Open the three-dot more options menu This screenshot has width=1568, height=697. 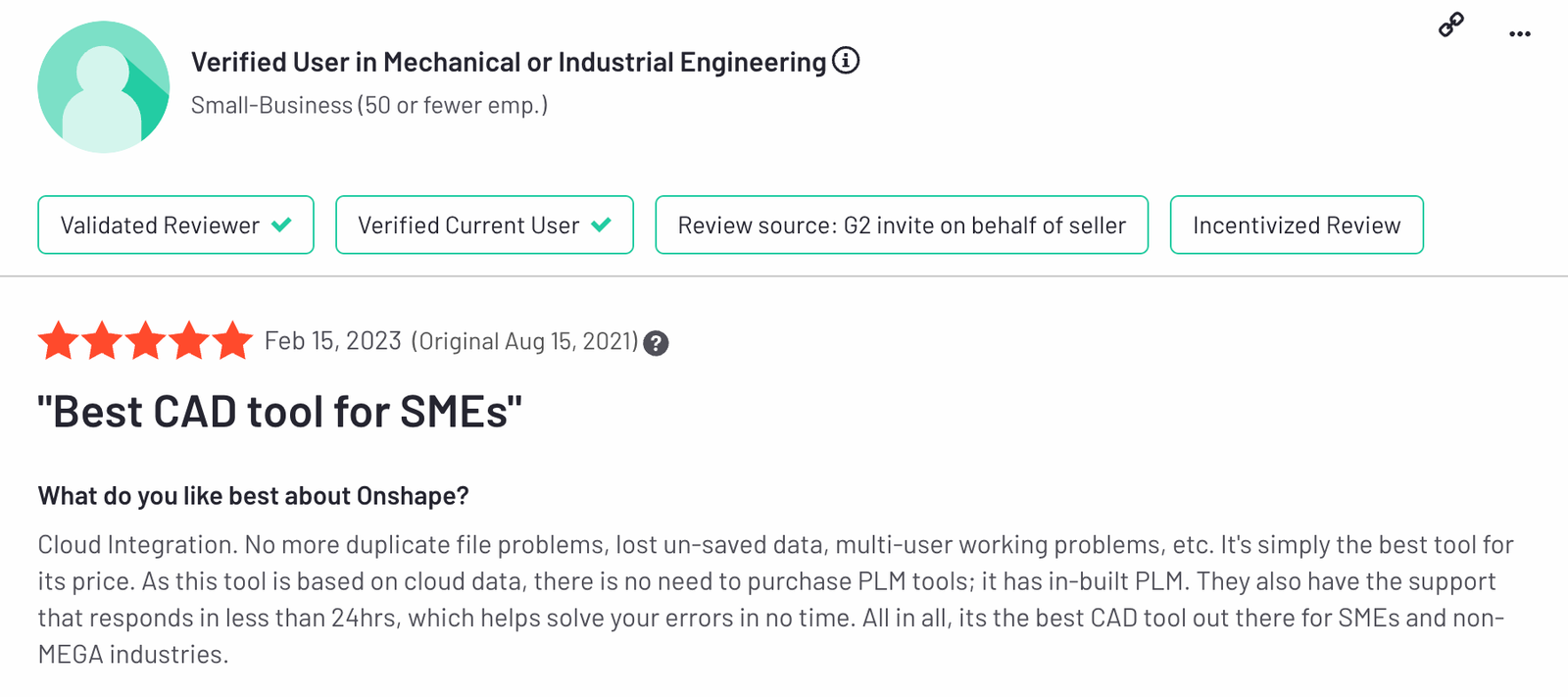point(1519,34)
